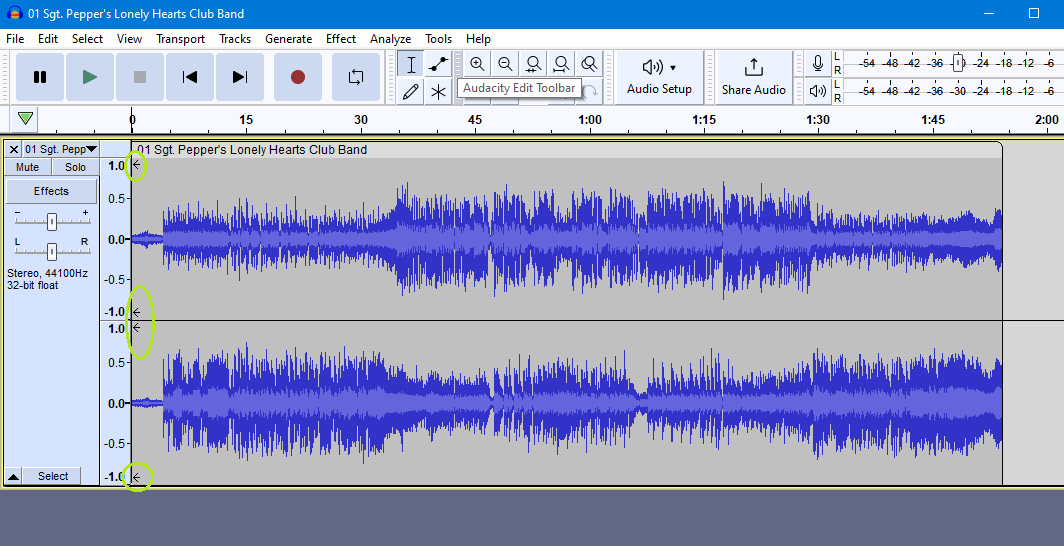Click the "Stereo, 44100Hz" track info text
This screenshot has width=1064, height=546.
click(x=48, y=273)
